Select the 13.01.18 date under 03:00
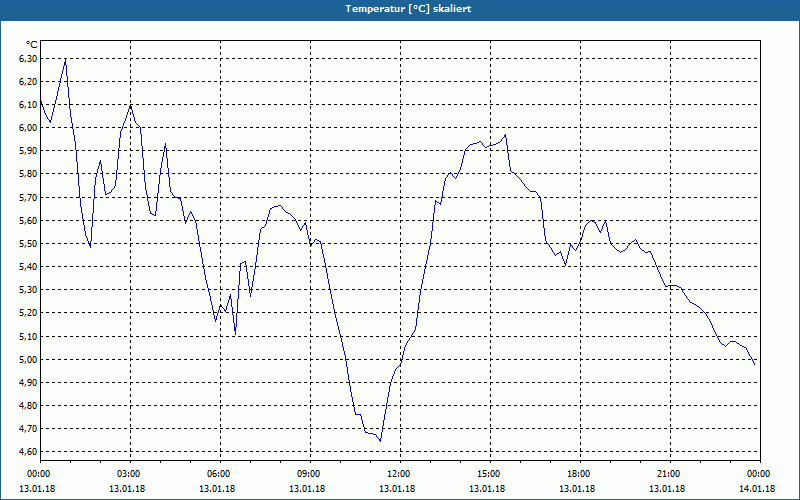The width and height of the screenshot is (800, 500). 127,489
